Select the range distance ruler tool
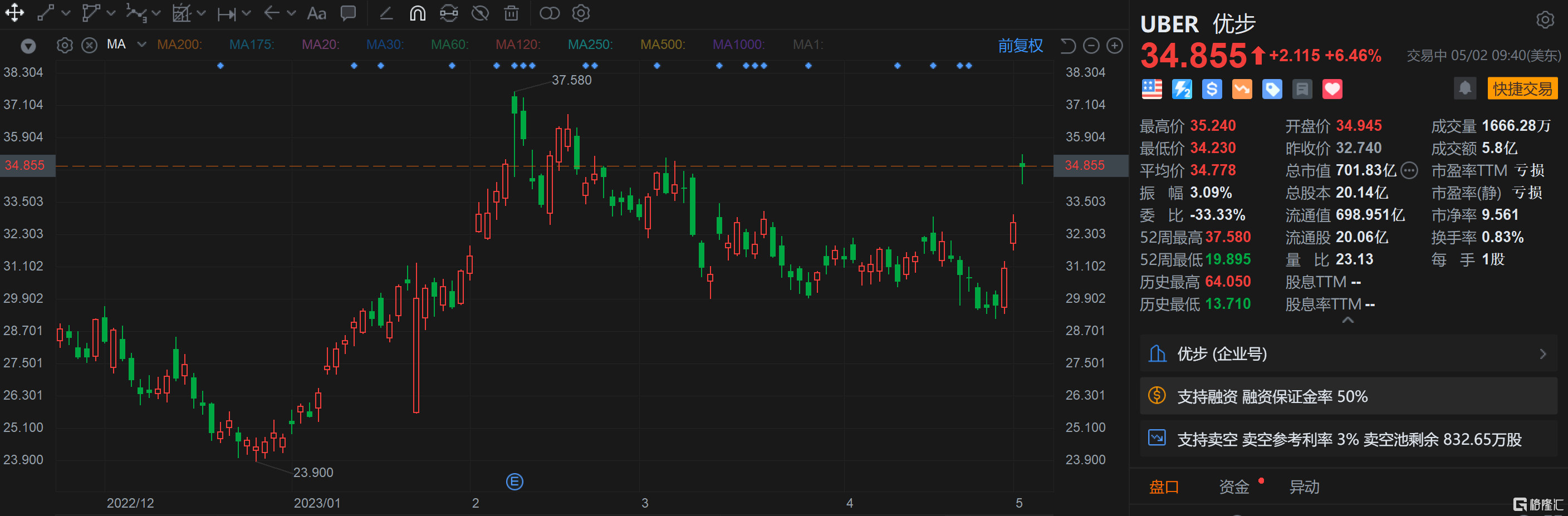This screenshot has height=516, width=1568. [227, 13]
